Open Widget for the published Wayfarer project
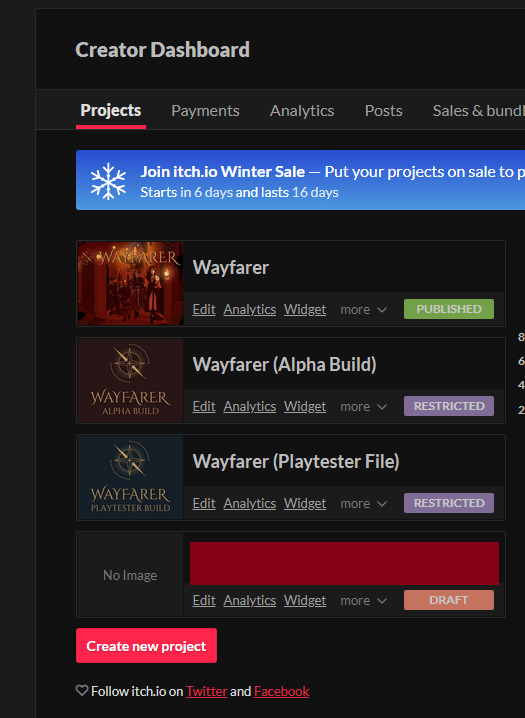 pyautogui.click(x=305, y=310)
